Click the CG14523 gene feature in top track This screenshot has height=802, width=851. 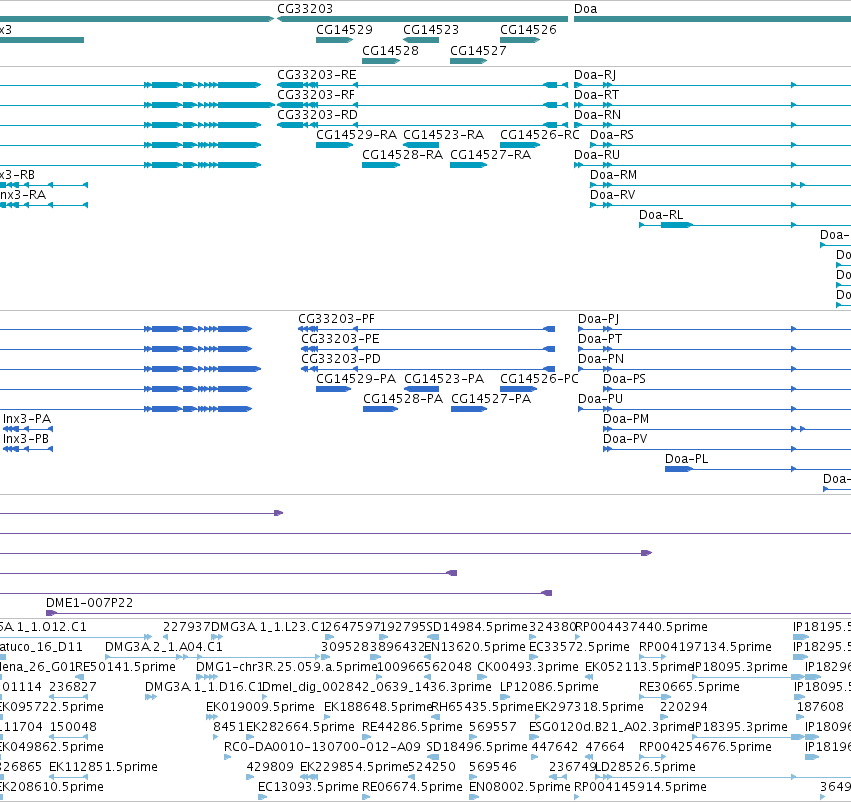click(x=421, y=40)
